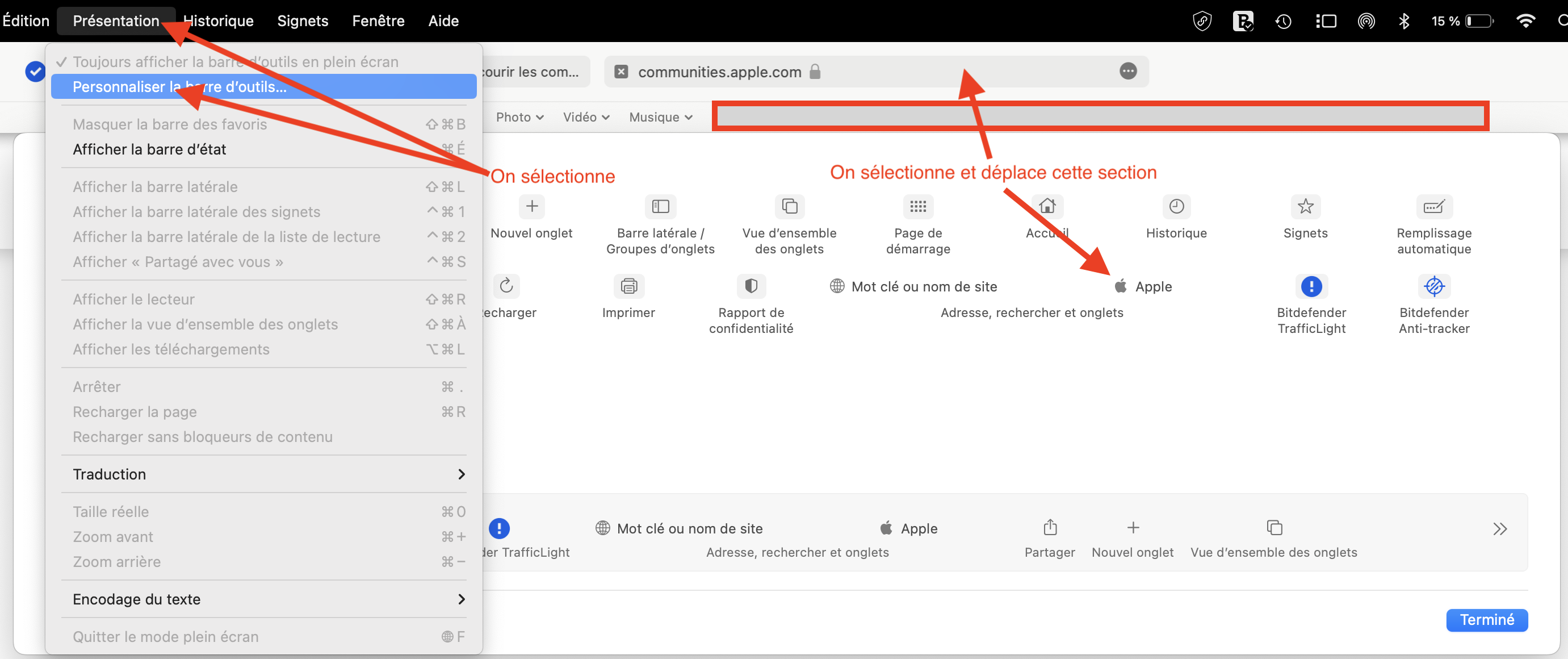Screen dimensions: 1568x659
Task: Expand the Photo favorites dropdown
Action: [519, 117]
